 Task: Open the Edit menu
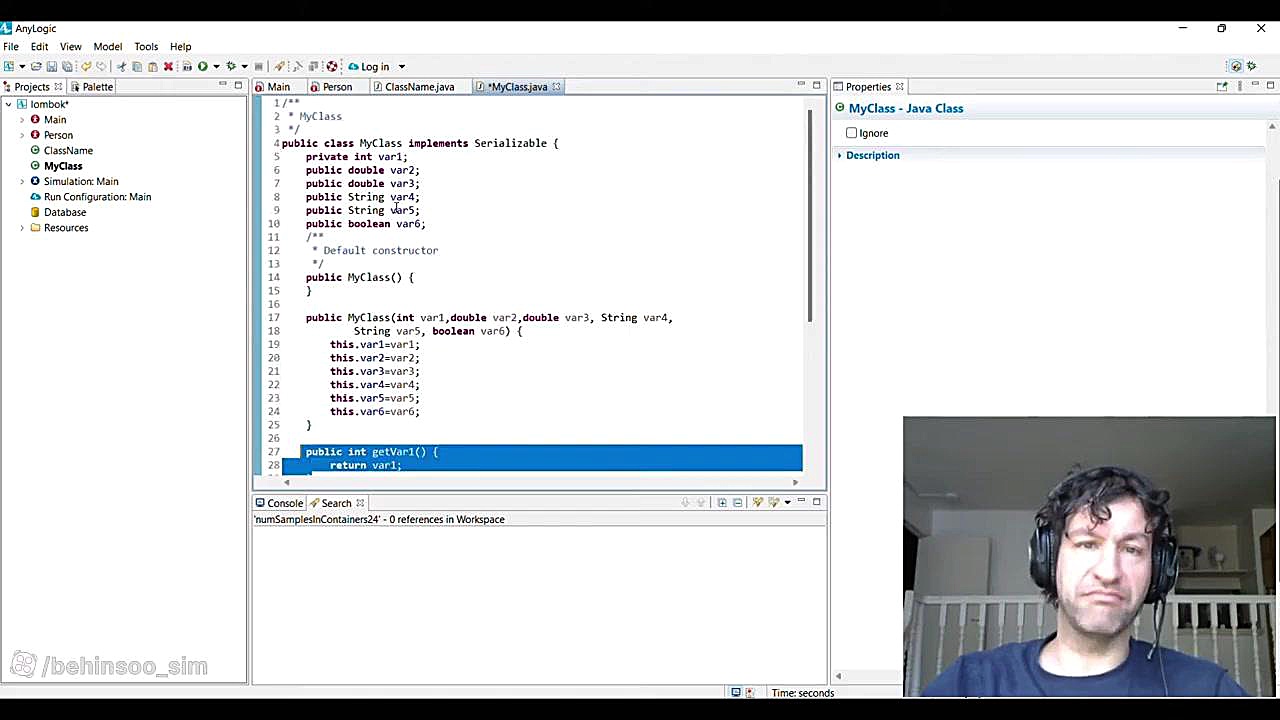[x=39, y=47]
